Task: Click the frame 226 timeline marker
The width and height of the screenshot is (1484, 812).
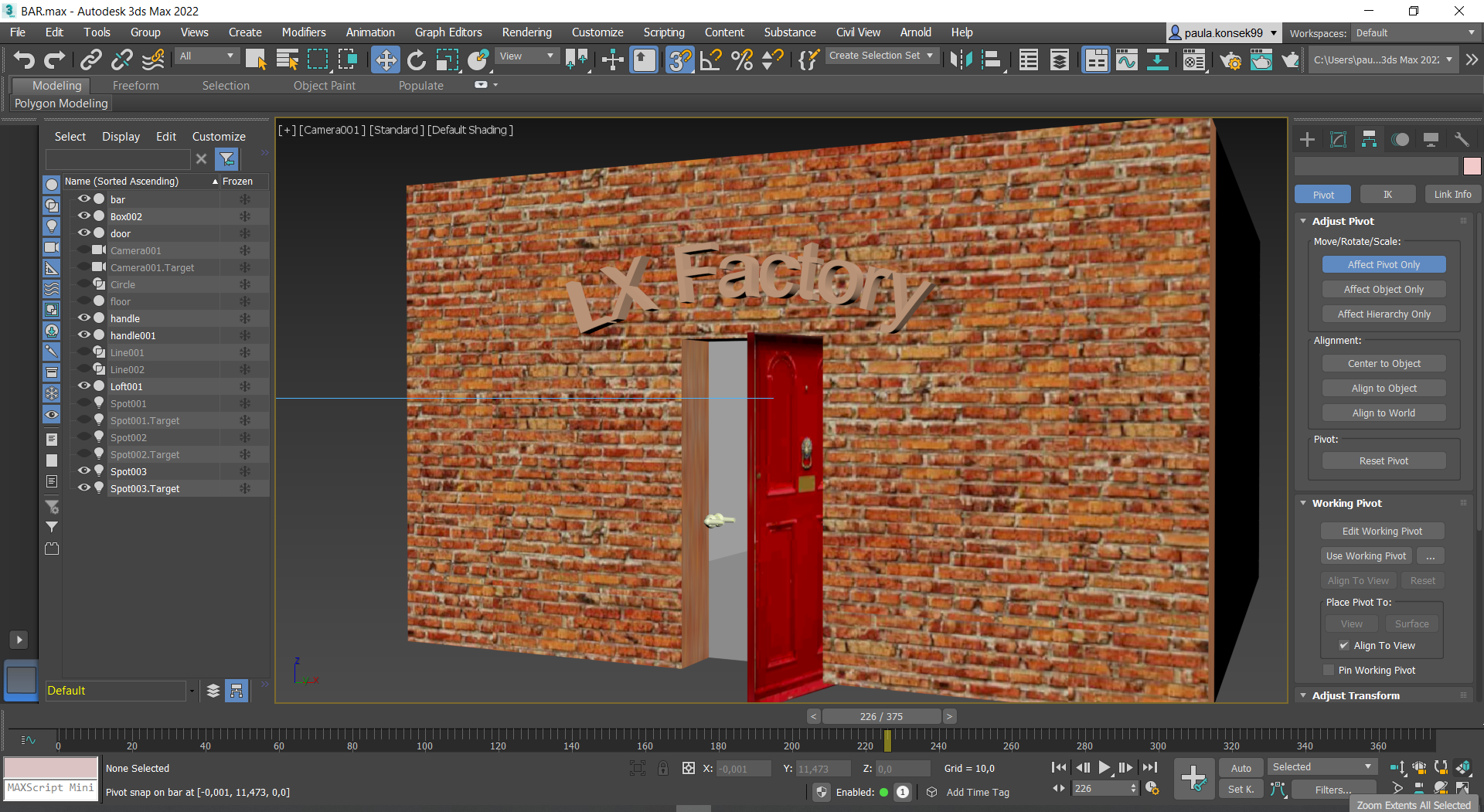Action: point(887,740)
